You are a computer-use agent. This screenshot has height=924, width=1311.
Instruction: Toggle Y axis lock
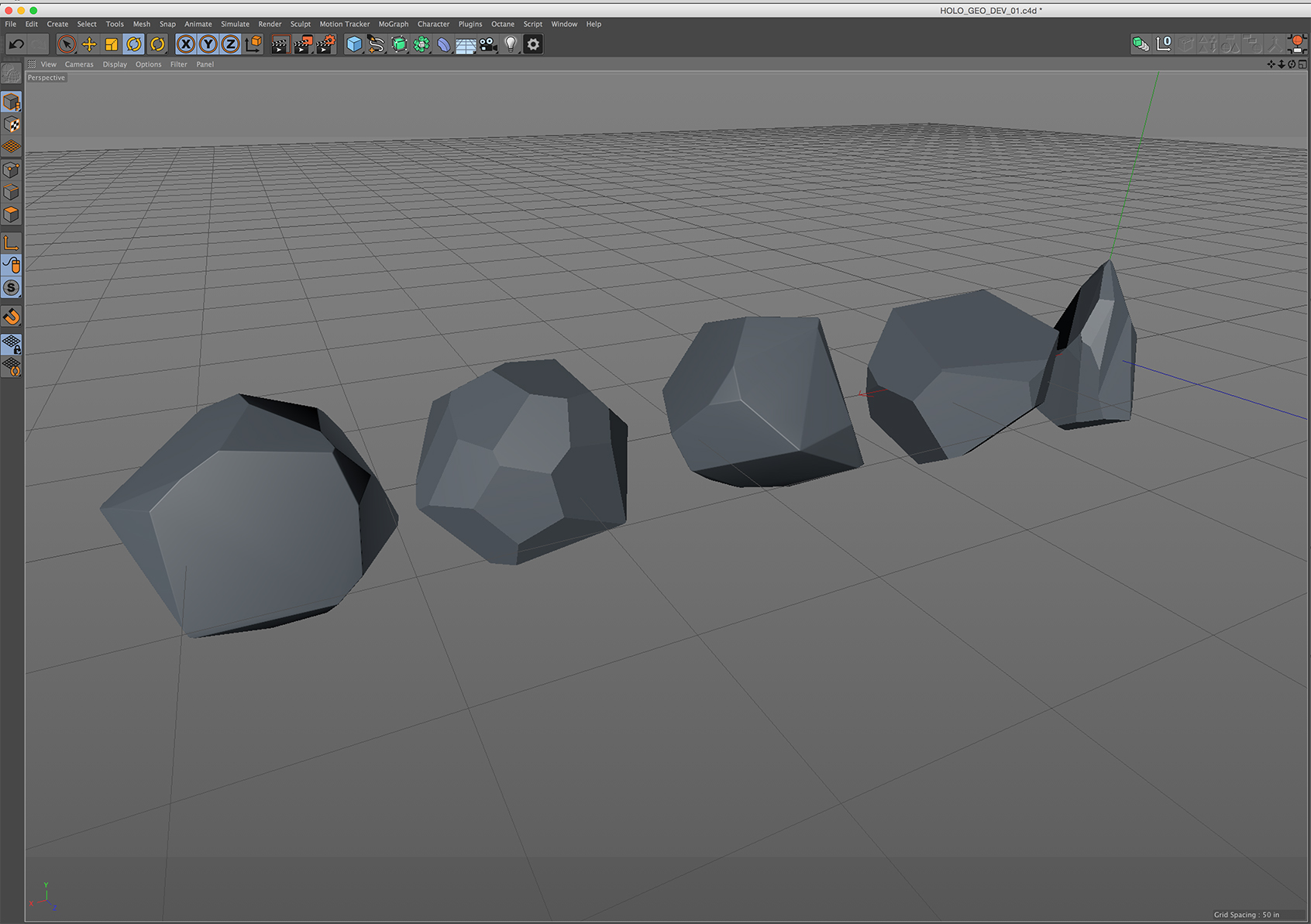click(208, 44)
